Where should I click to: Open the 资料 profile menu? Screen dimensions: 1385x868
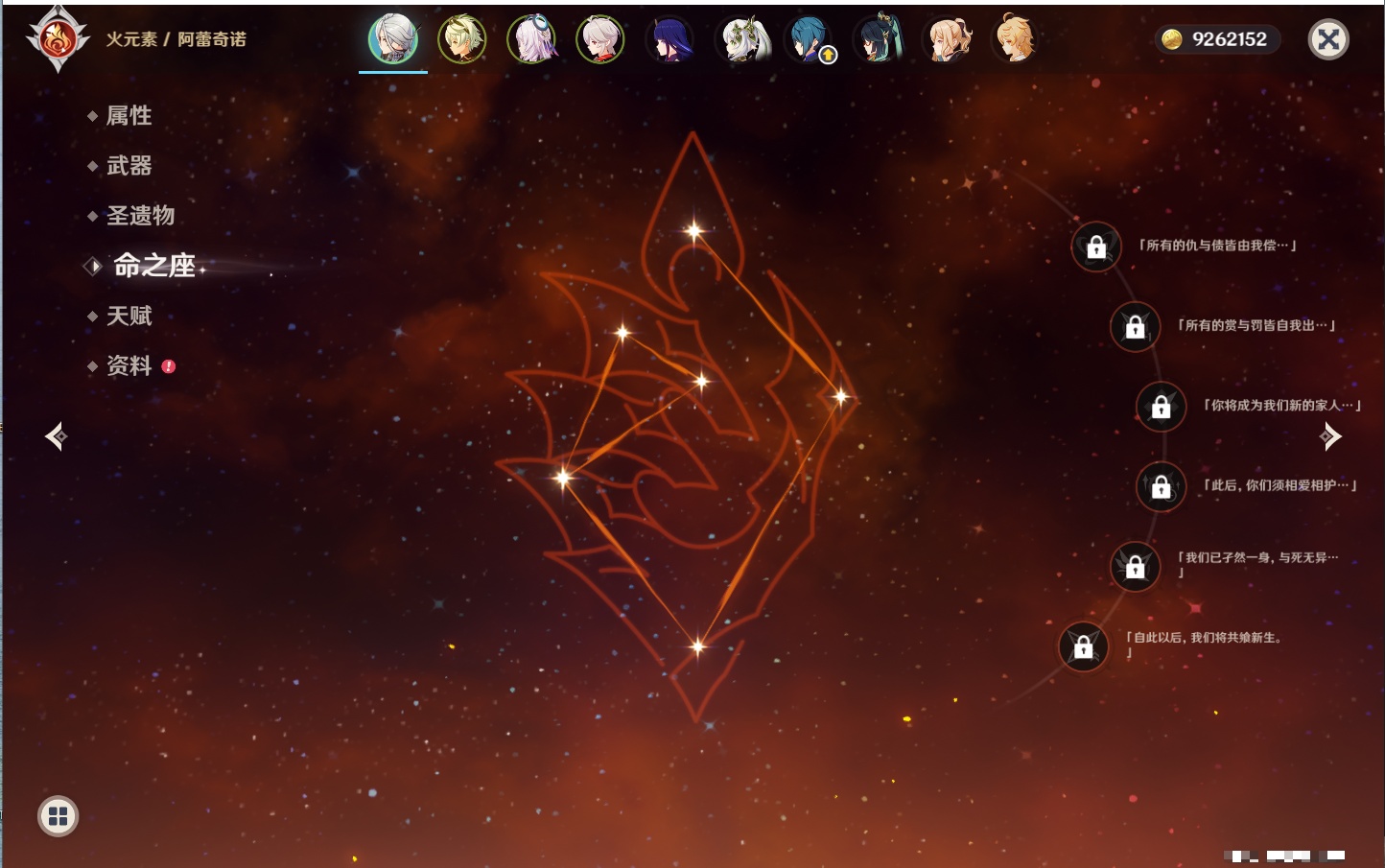pyautogui.click(x=129, y=365)
